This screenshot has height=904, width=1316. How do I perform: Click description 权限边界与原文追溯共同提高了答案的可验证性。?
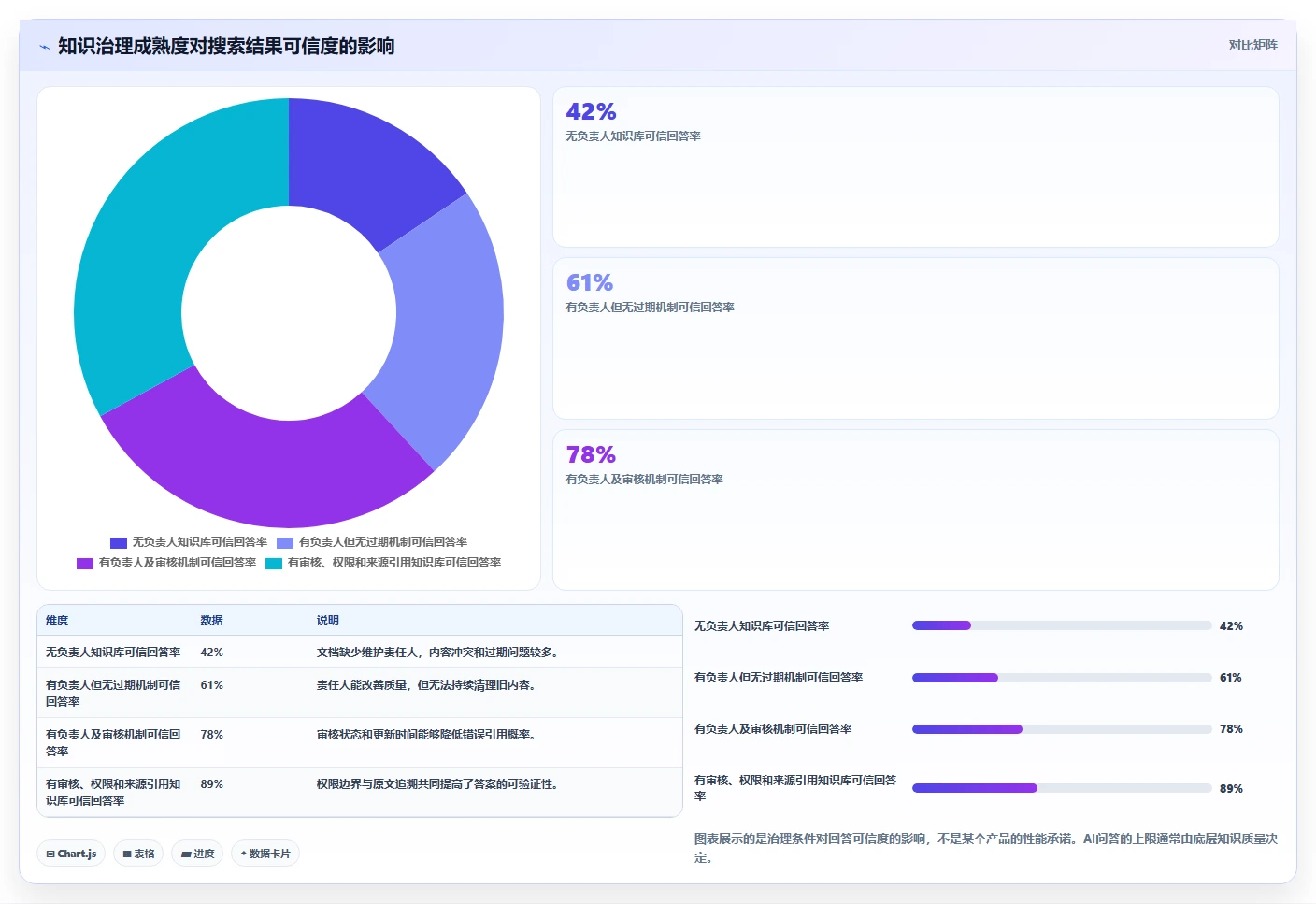pos(439,784)
